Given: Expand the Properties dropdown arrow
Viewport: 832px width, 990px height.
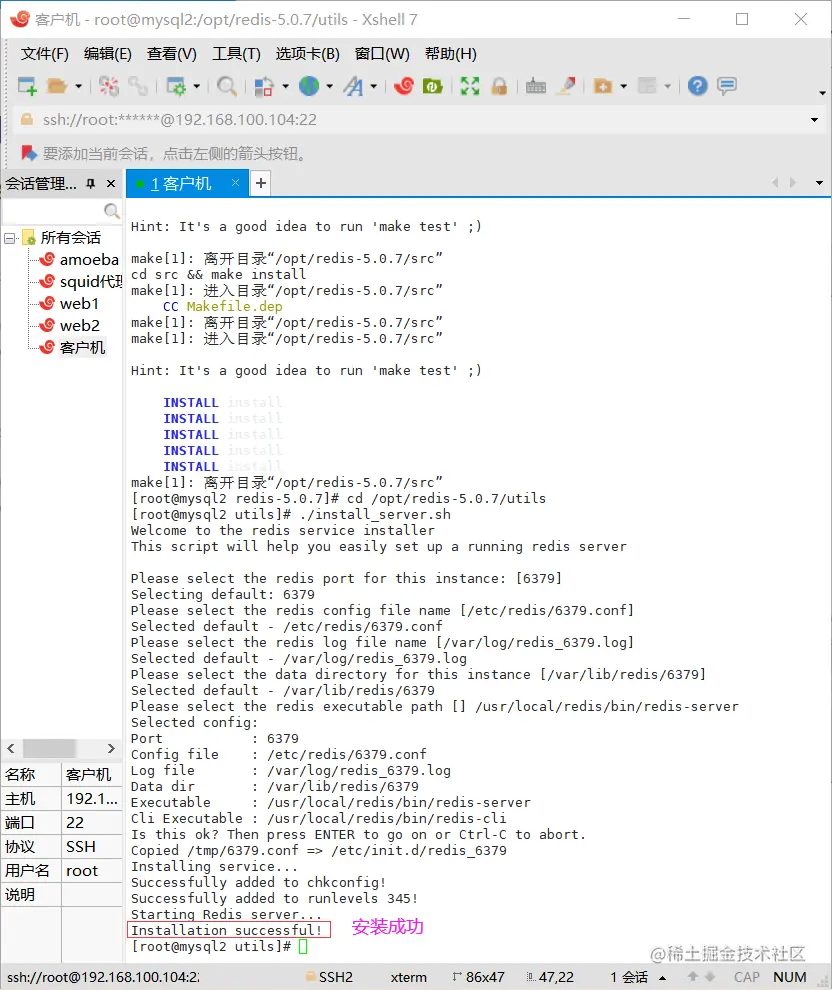Looking at the screenshot, I should click(196, 86).
